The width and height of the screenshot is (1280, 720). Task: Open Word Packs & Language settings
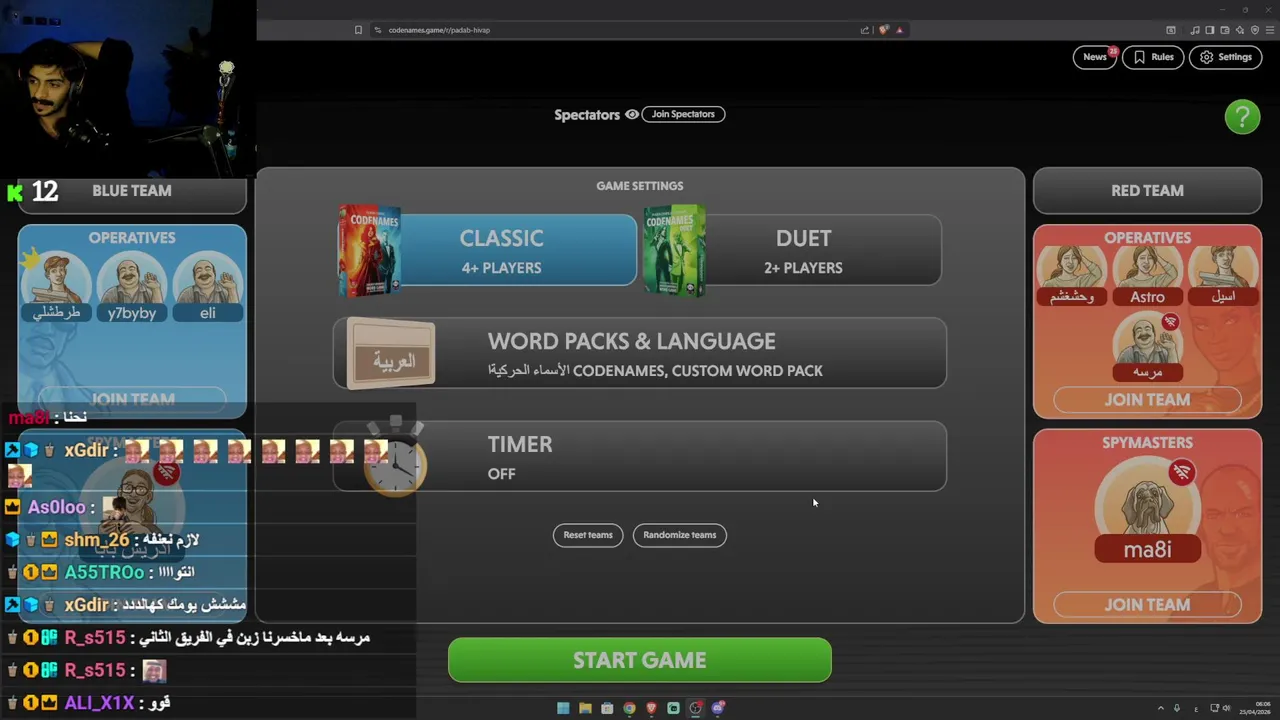point(640,354)
